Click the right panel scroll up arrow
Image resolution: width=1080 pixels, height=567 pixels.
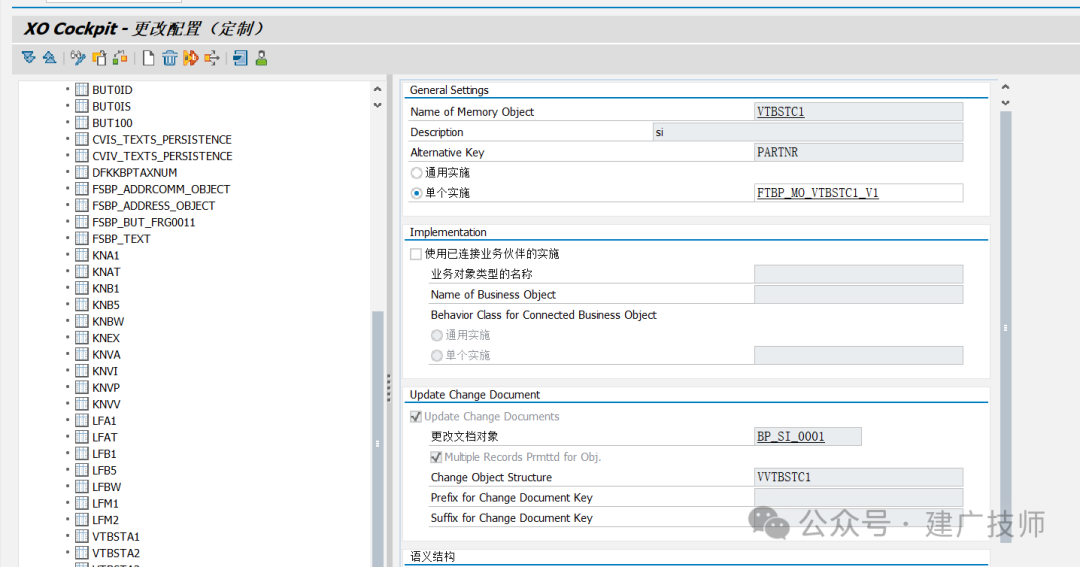[1006, 87]
